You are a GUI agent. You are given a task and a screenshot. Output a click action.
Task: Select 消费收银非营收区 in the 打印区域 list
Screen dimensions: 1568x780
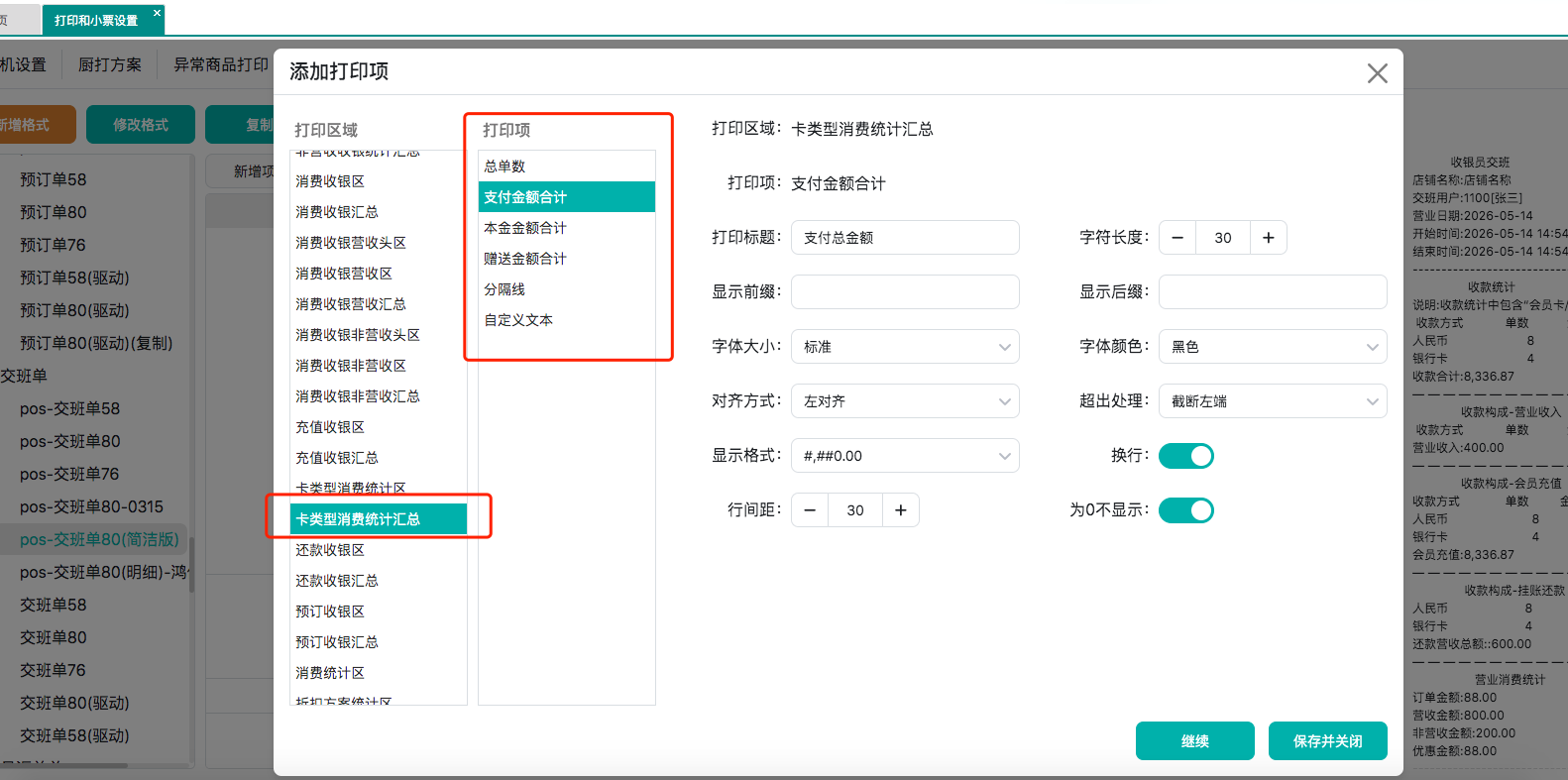pos(379,366)
